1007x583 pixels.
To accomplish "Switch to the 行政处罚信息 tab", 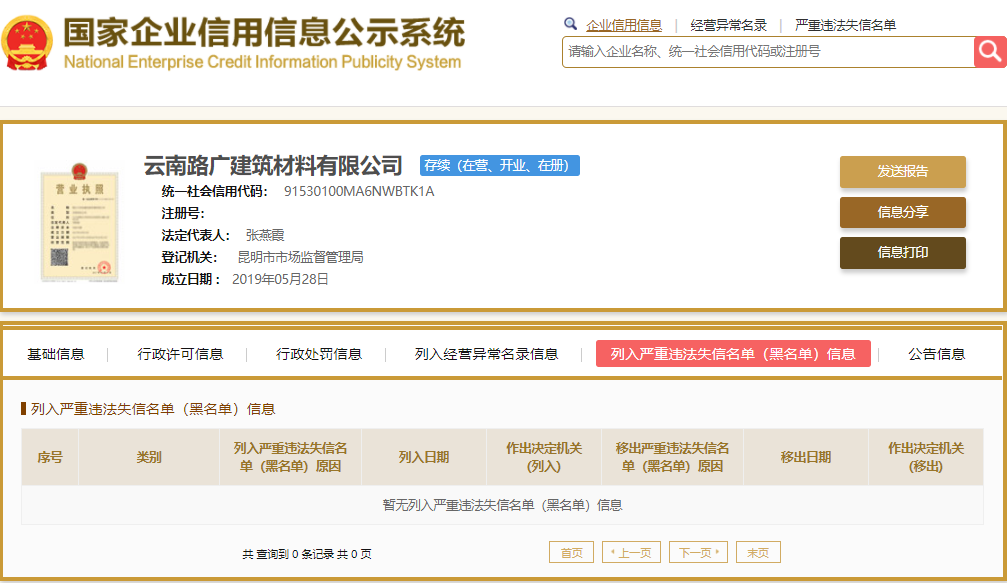I will 319,354.
